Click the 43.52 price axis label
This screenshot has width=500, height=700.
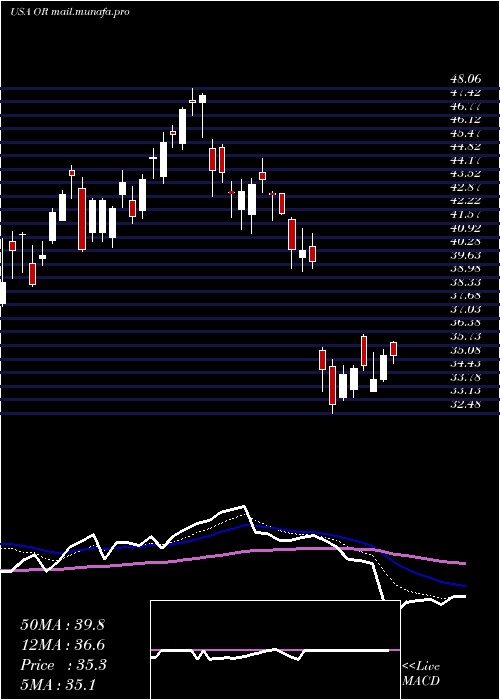[x=466, y=174]
